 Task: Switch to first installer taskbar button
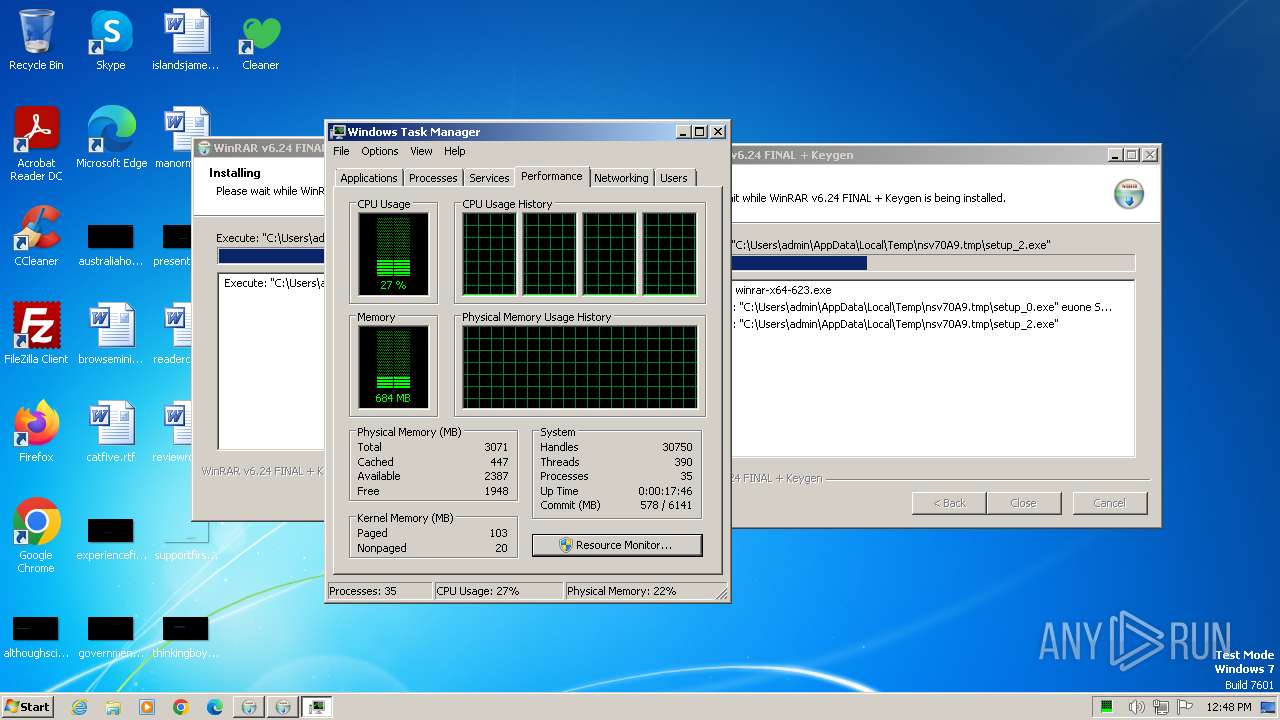(x=249, y=707)
